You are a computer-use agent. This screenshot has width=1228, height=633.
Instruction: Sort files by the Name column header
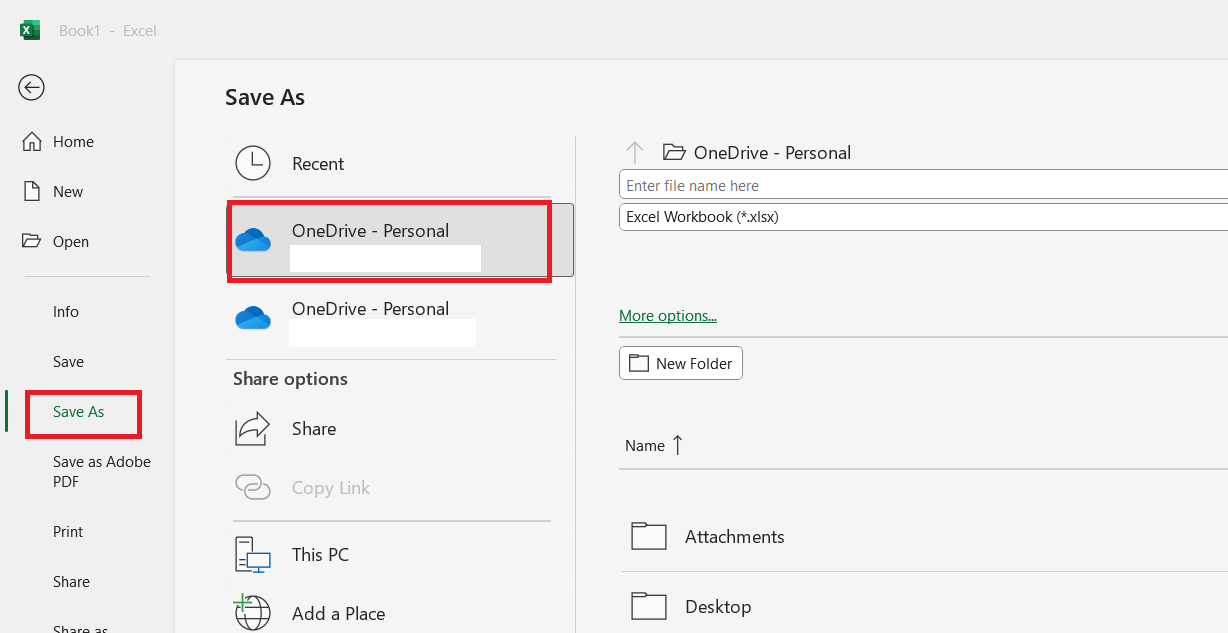pos(645,446)
